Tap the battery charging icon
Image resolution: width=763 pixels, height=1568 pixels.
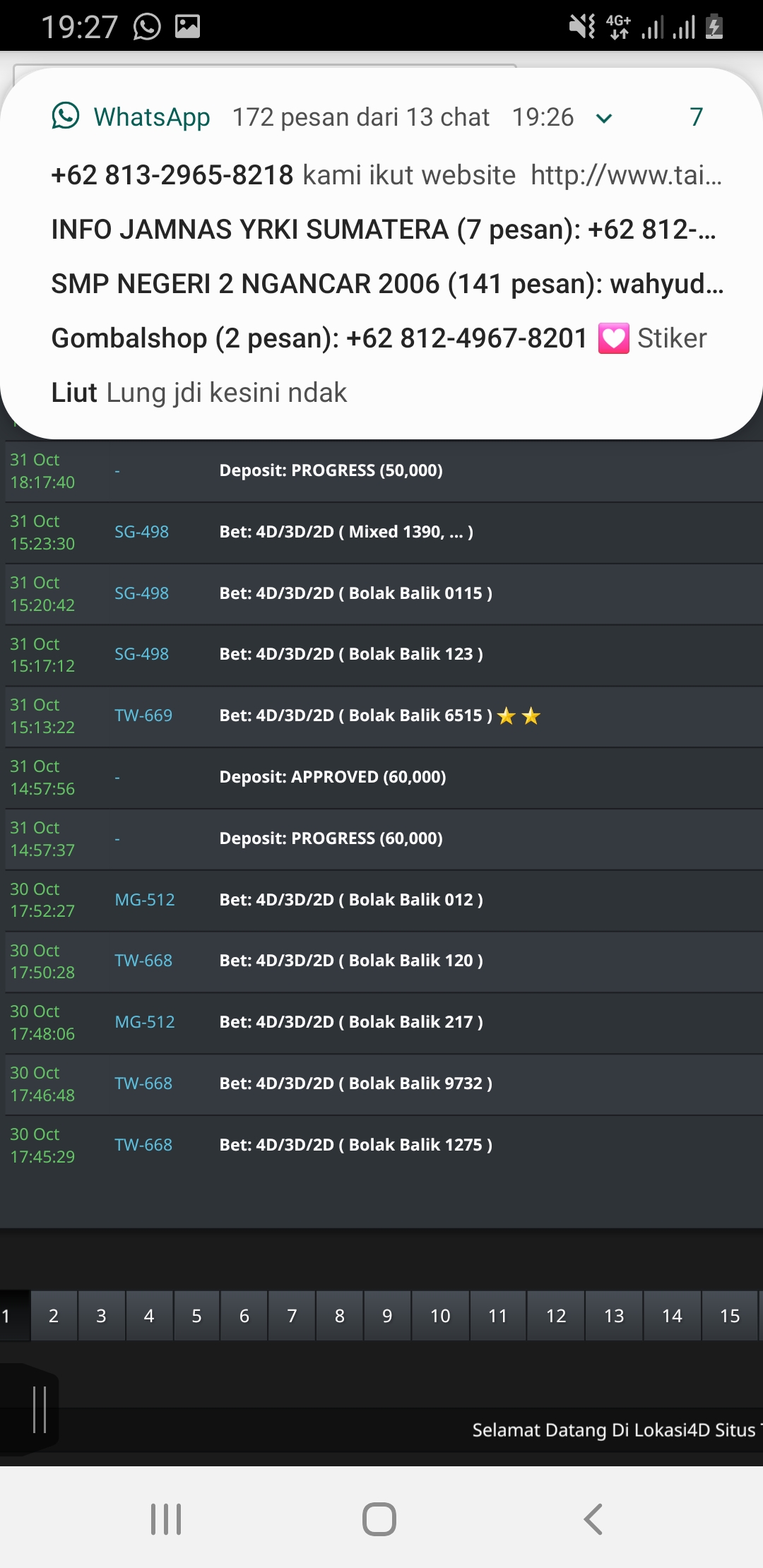tap(714, 27)
